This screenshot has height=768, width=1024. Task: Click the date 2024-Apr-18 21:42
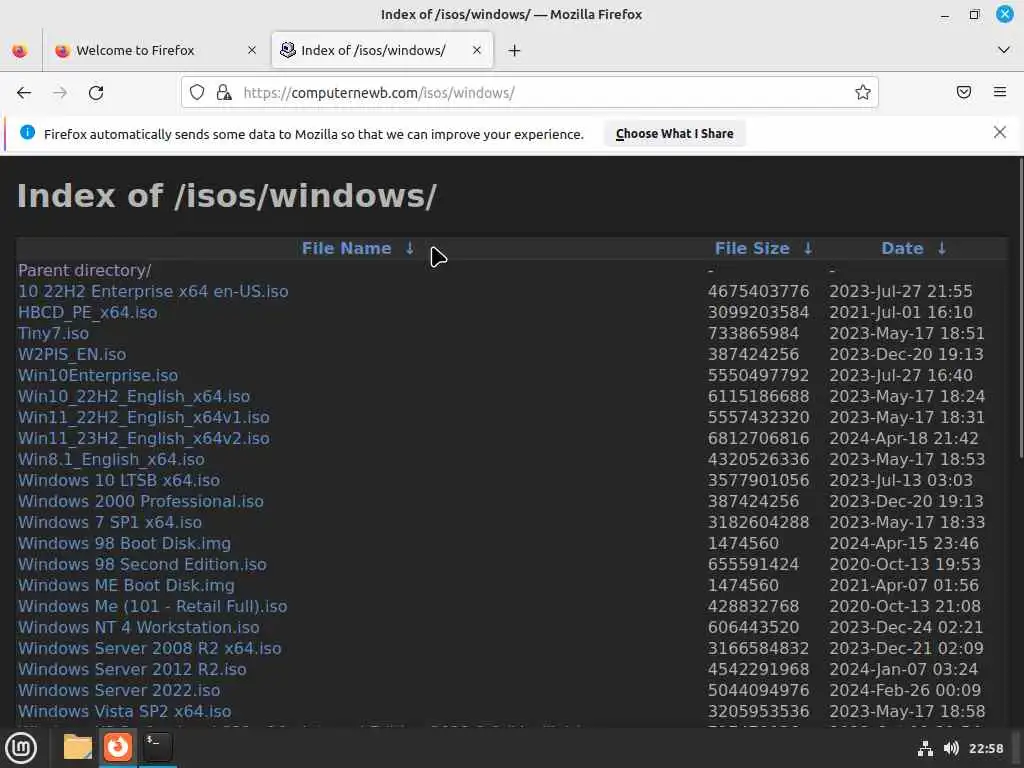[904, 438]
